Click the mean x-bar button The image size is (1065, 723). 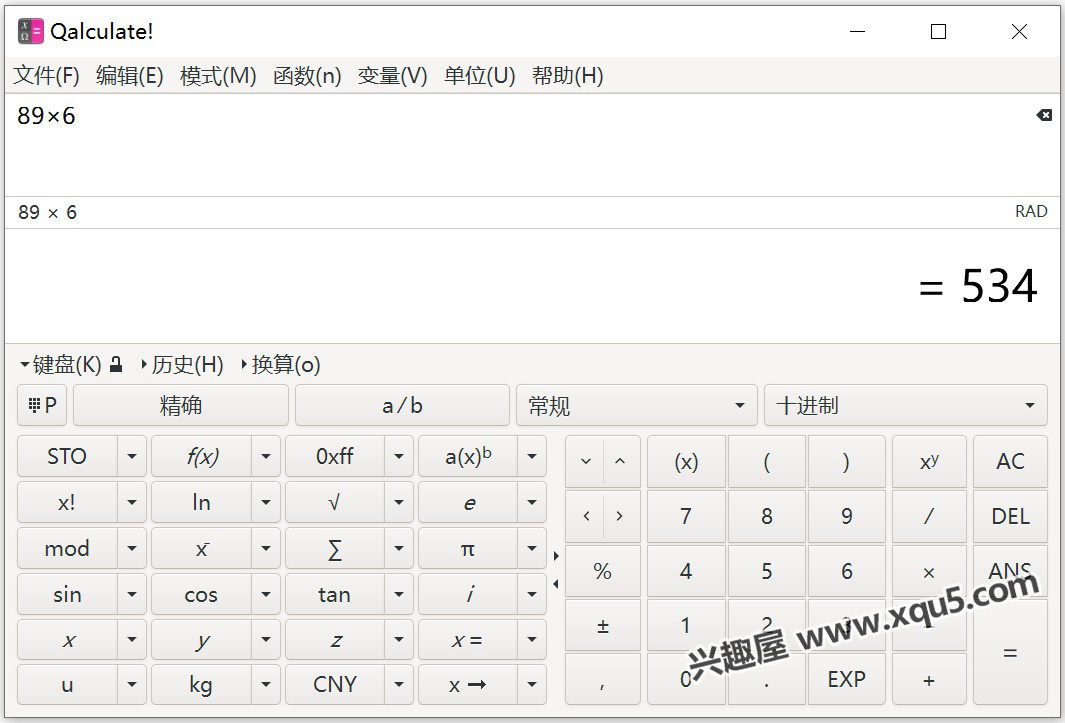(x=201, y=548)
